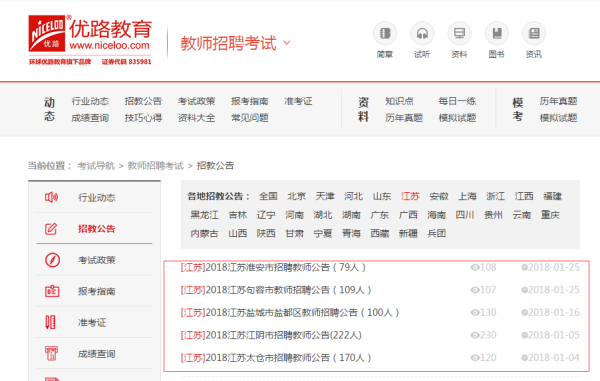Viewport: 600px width, 381px height.
Task: Click the score icon beside 成绩查询
Action: pyautogui.click(x=51, y=353)
